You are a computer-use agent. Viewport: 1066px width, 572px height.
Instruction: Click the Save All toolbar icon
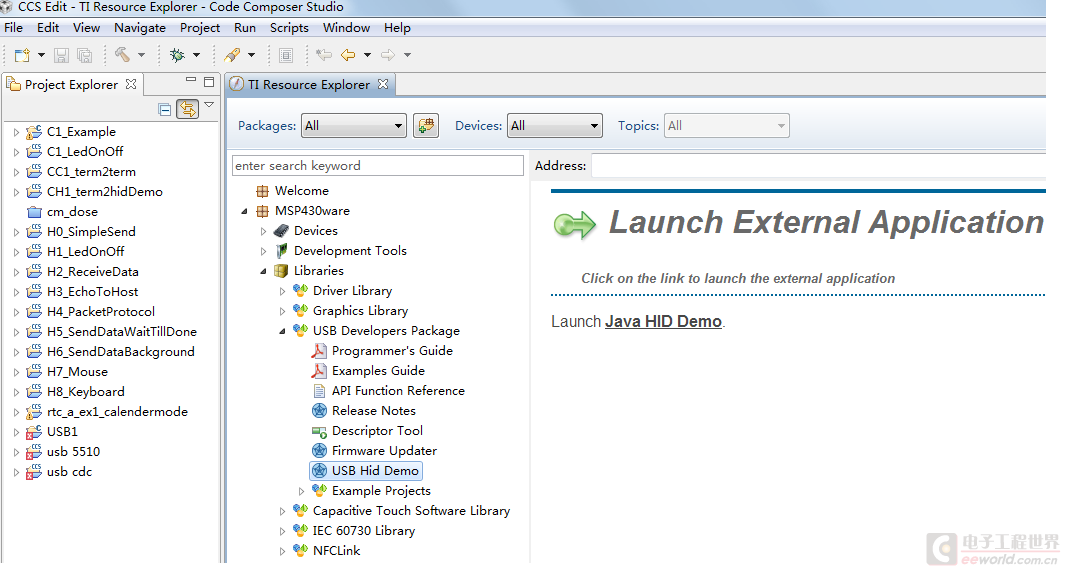[84, 55]
